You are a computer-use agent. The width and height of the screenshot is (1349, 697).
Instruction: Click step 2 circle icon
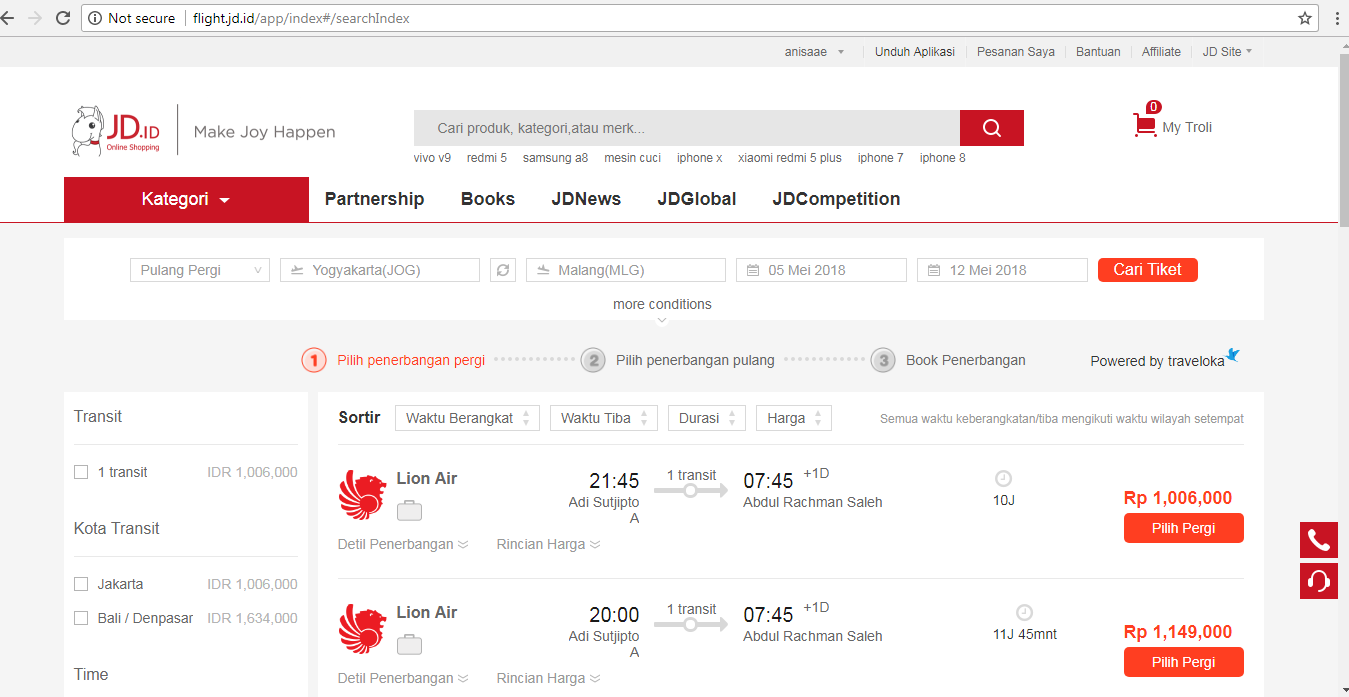click(593, 360)
